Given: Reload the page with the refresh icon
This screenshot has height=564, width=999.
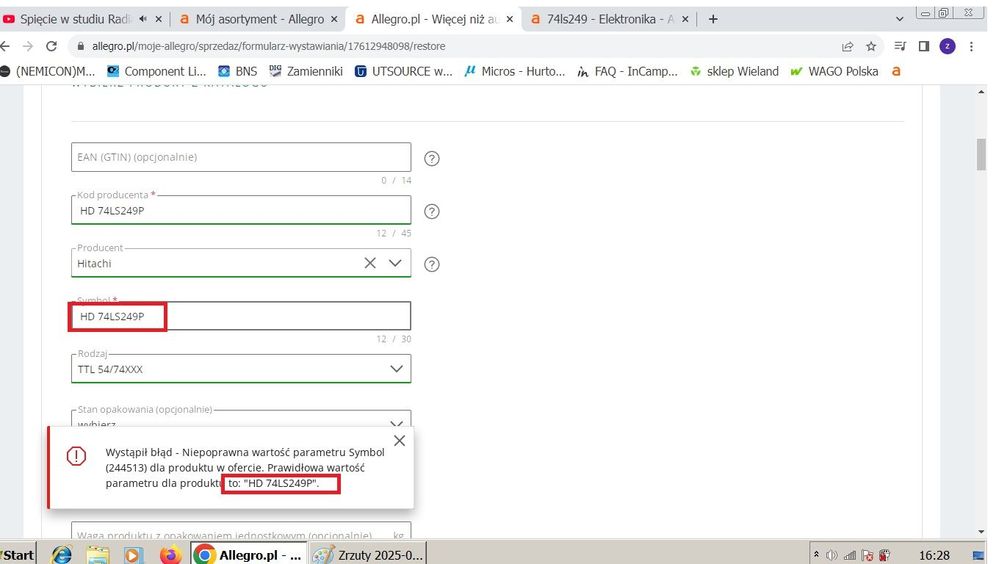Looking at the screenshot, I should (52, 46).
